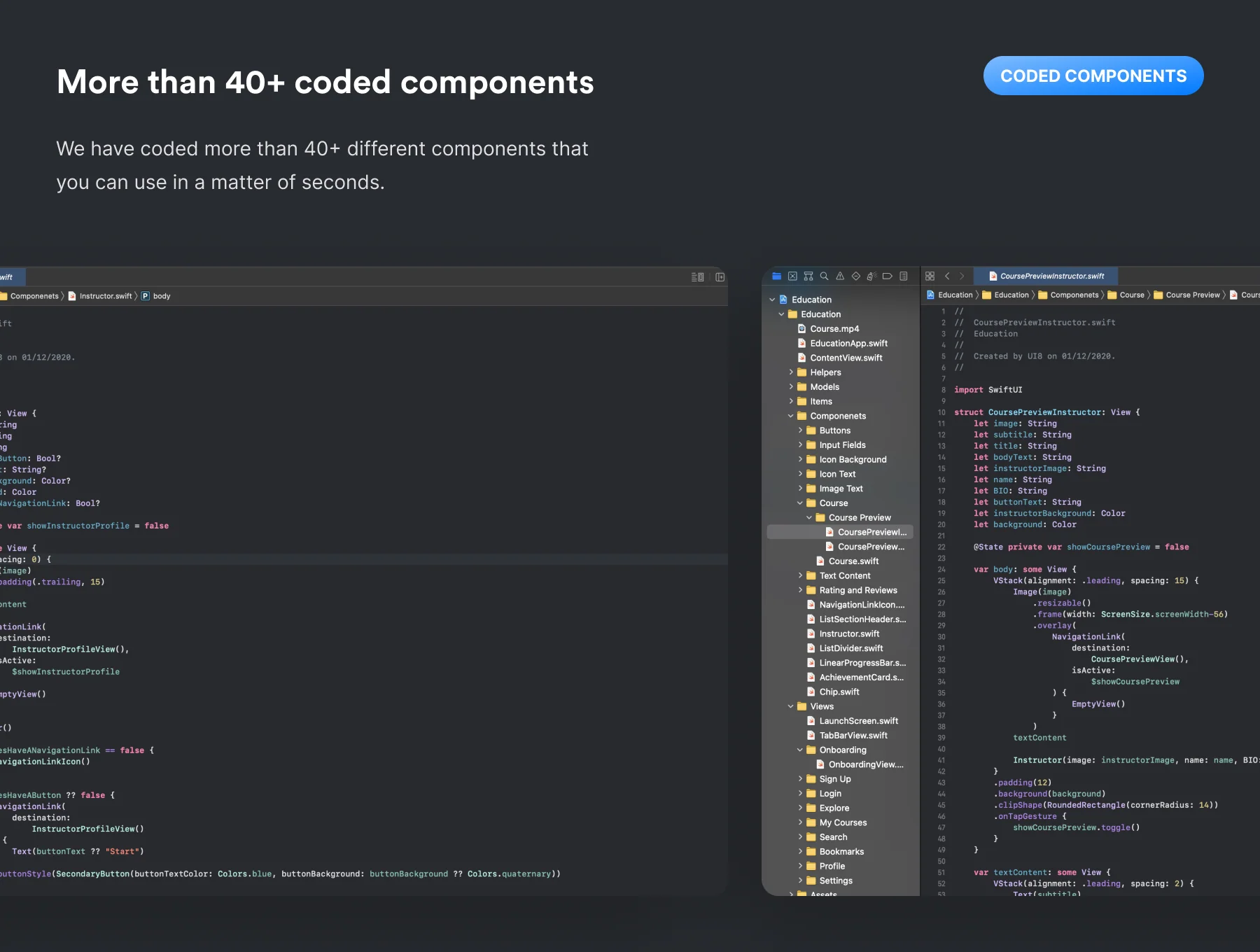Screen dimensions: 1260x952
Task: Select the highlighted CoursePreviewI... file
Action: tap(840, 532)
